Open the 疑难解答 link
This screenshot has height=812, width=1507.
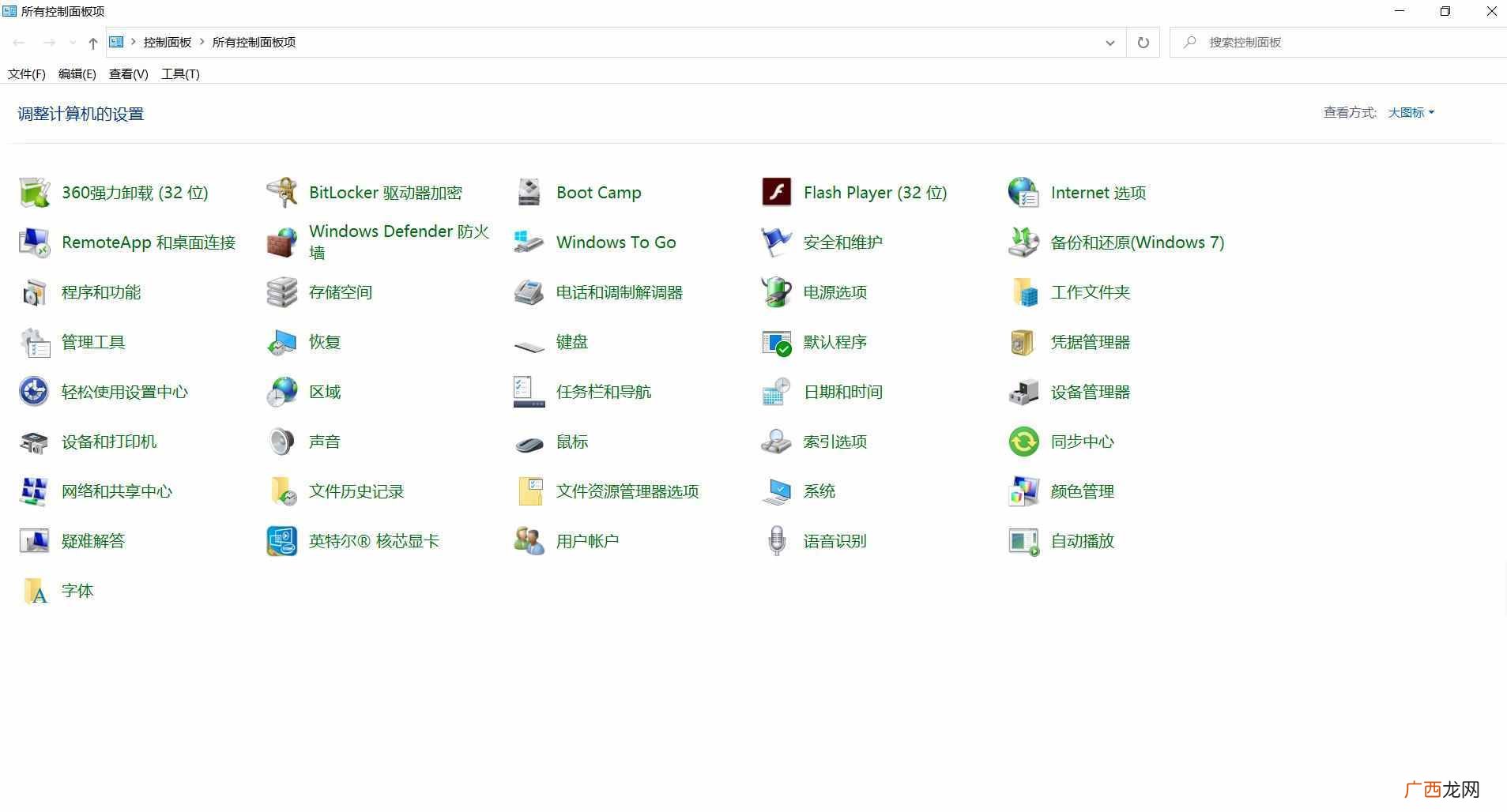pos(93,541)
